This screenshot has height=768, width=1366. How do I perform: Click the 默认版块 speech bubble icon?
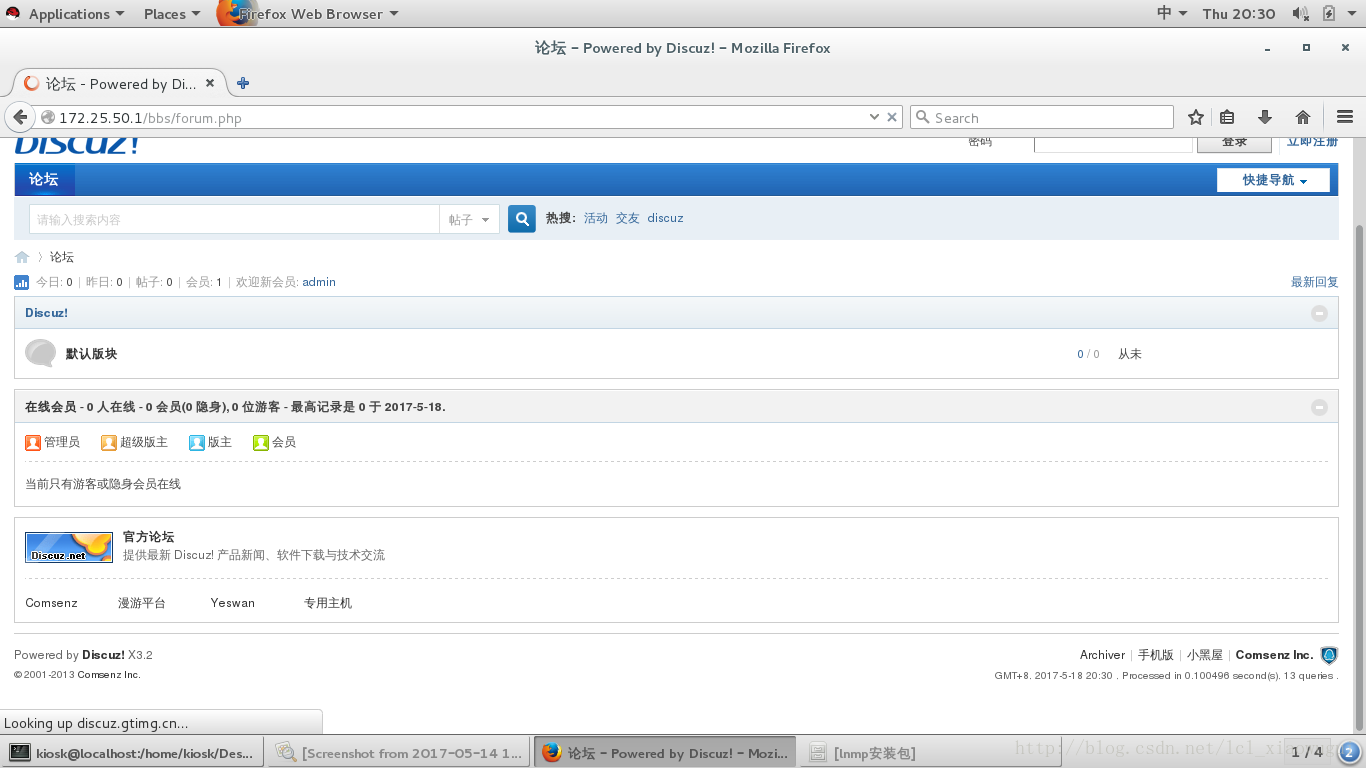(x=40, y=353)
